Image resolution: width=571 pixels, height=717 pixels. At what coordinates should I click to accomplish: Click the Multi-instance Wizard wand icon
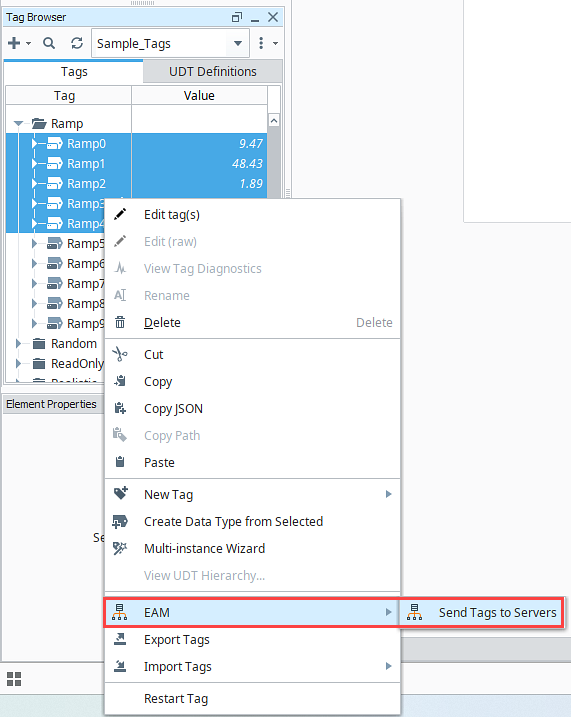click(x=120, y=548)
